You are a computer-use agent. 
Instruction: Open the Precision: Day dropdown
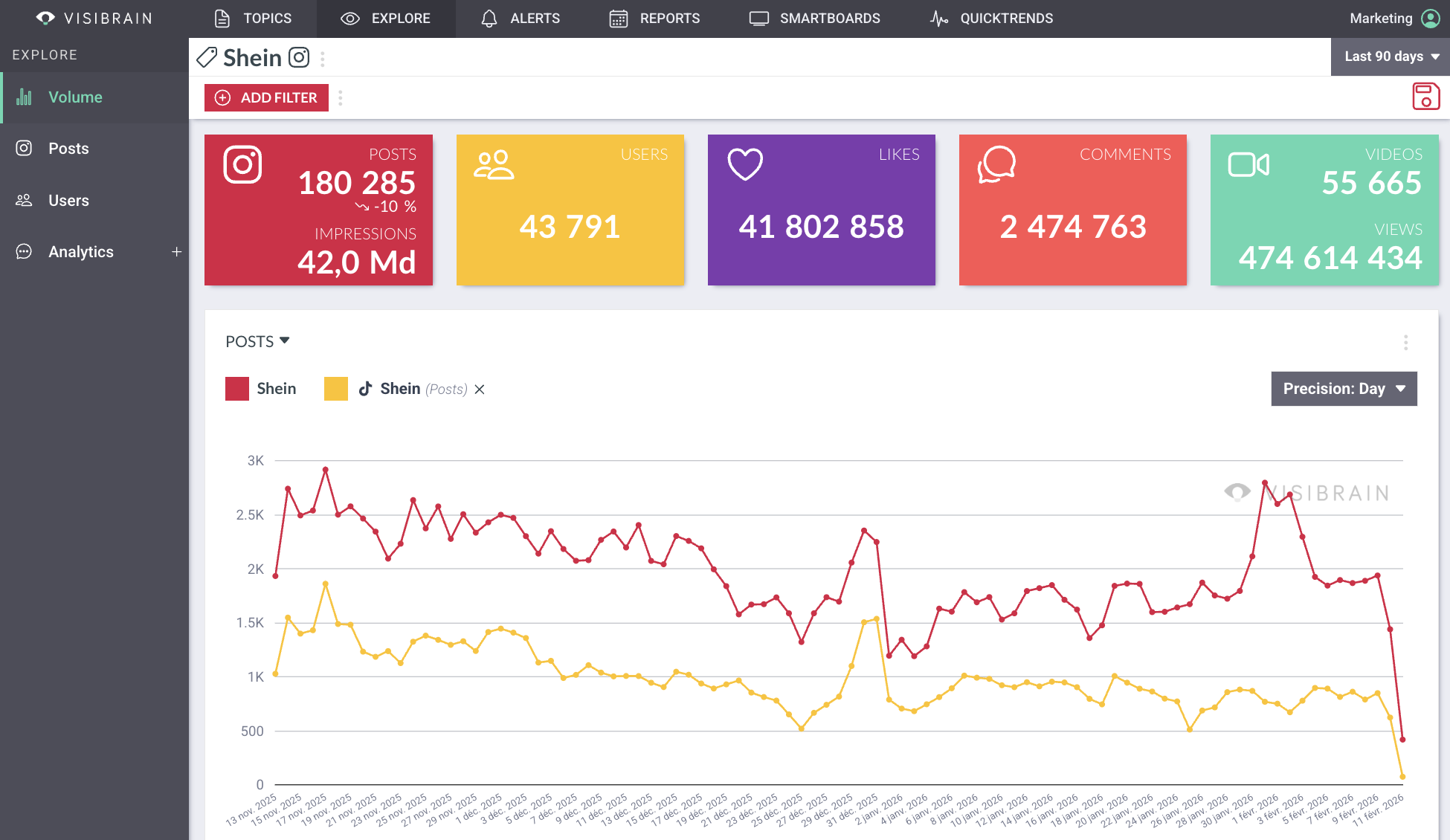(x=1344, y=389)
